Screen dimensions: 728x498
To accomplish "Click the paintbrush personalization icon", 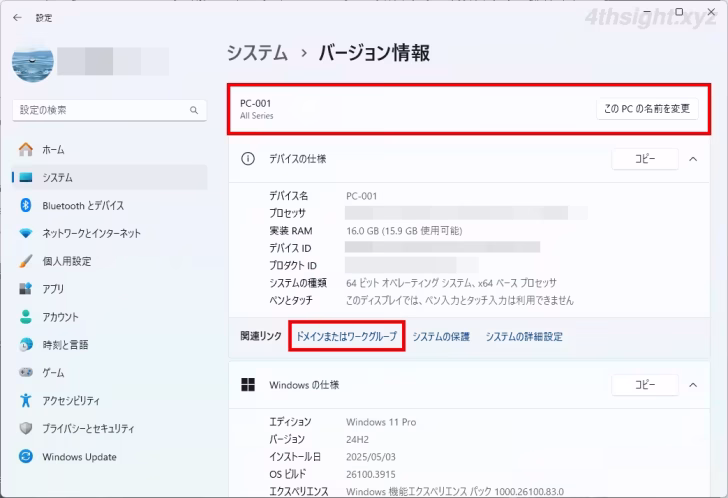I will (x=26, y=261).
